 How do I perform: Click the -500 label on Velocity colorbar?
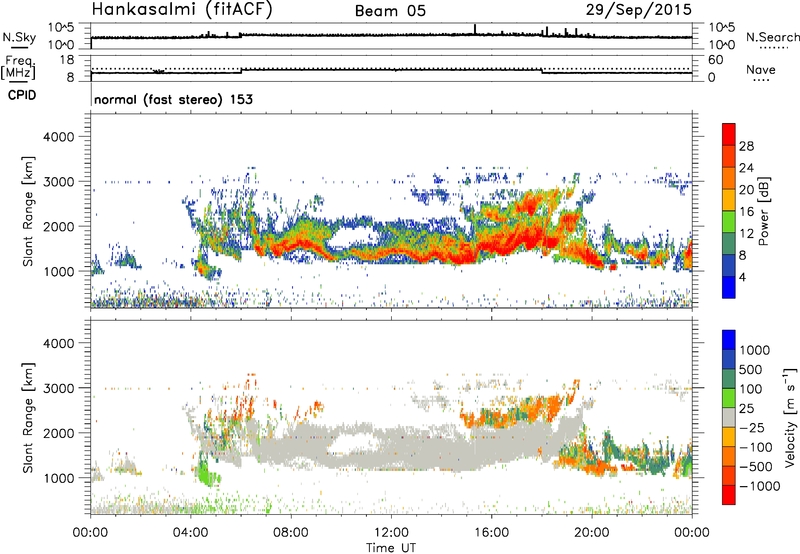coord(756,467)
